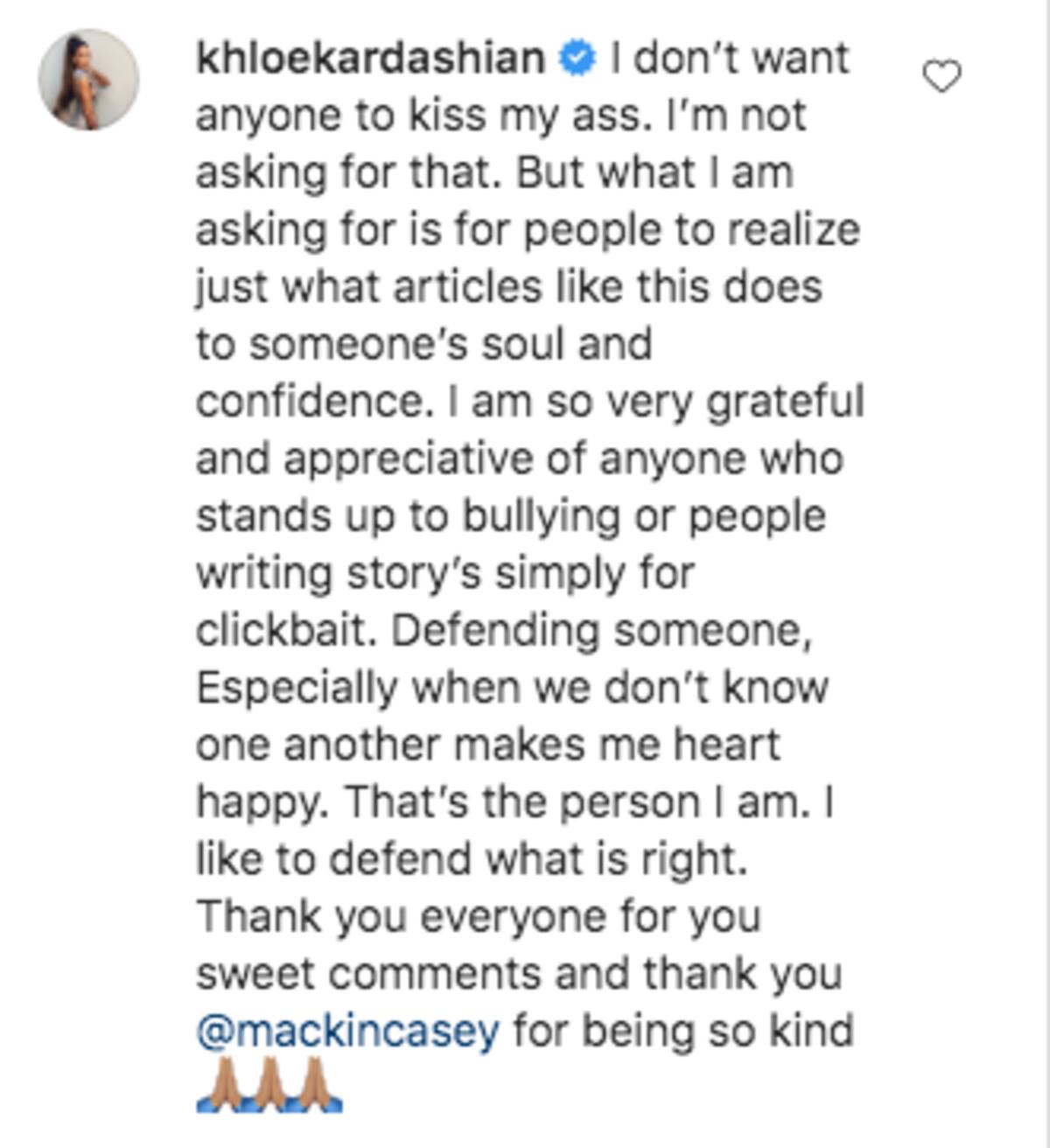Click the blue verified badge

(577, 59)
